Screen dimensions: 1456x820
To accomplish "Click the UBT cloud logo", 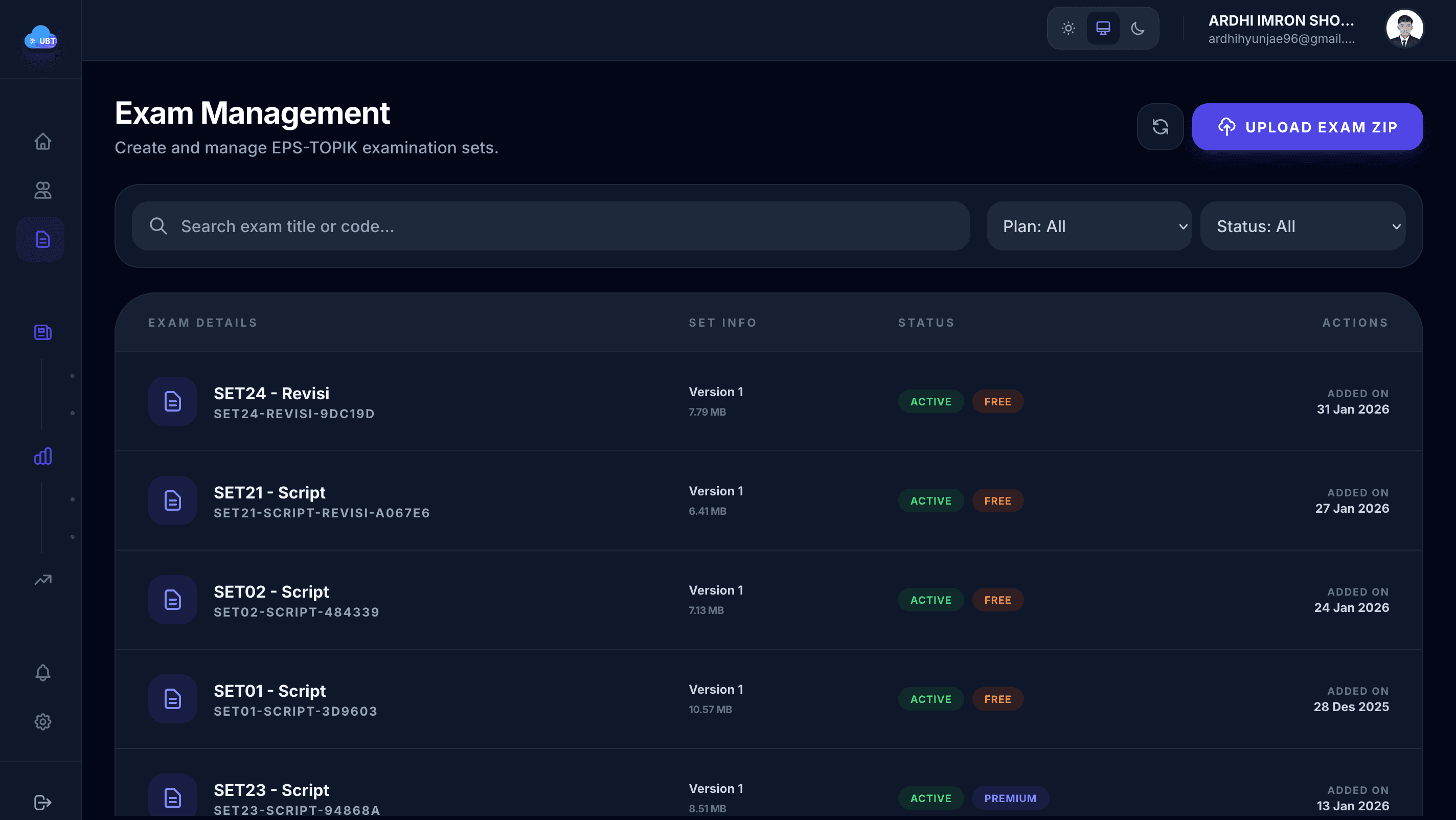I will 41,38.
